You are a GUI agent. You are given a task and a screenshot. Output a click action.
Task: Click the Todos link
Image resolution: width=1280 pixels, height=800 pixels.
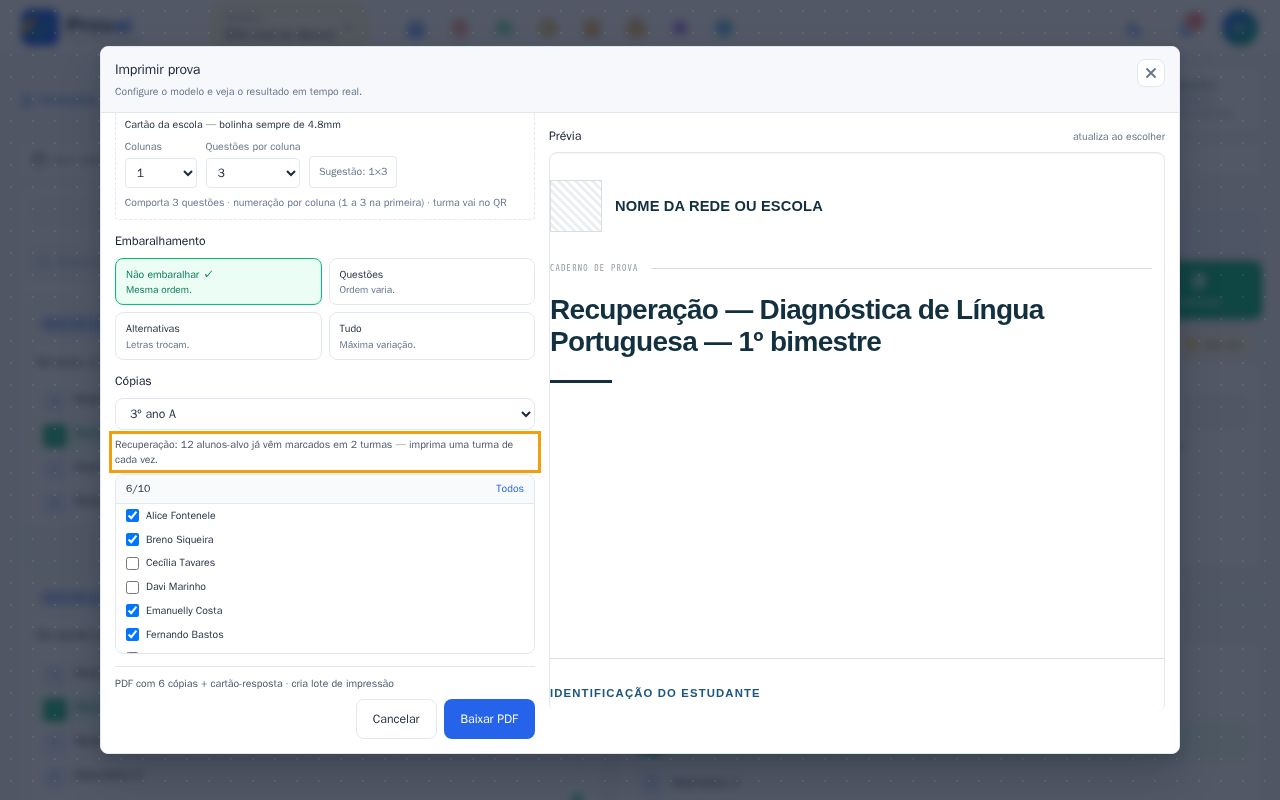click(510, 489)
